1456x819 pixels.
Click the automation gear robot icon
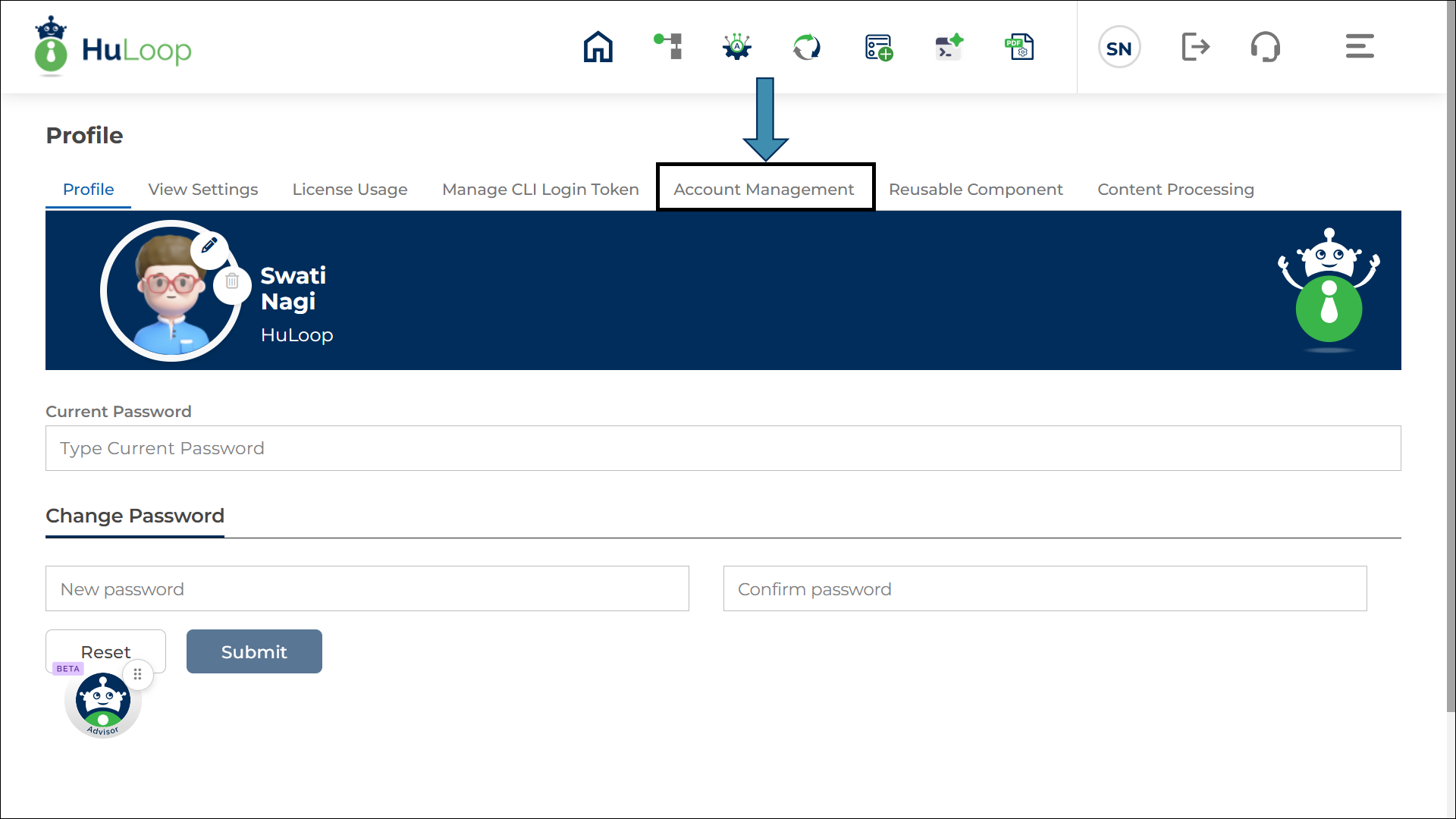[x=736, y=47]
